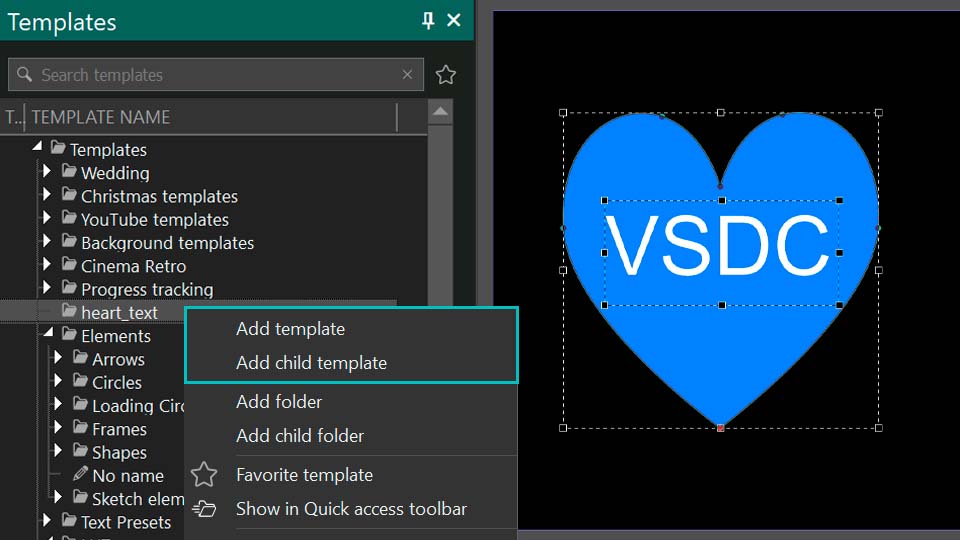Select Background templates in tree
Image resolution: width=960 pixels, height=540 pixels.
click(167, 243)
